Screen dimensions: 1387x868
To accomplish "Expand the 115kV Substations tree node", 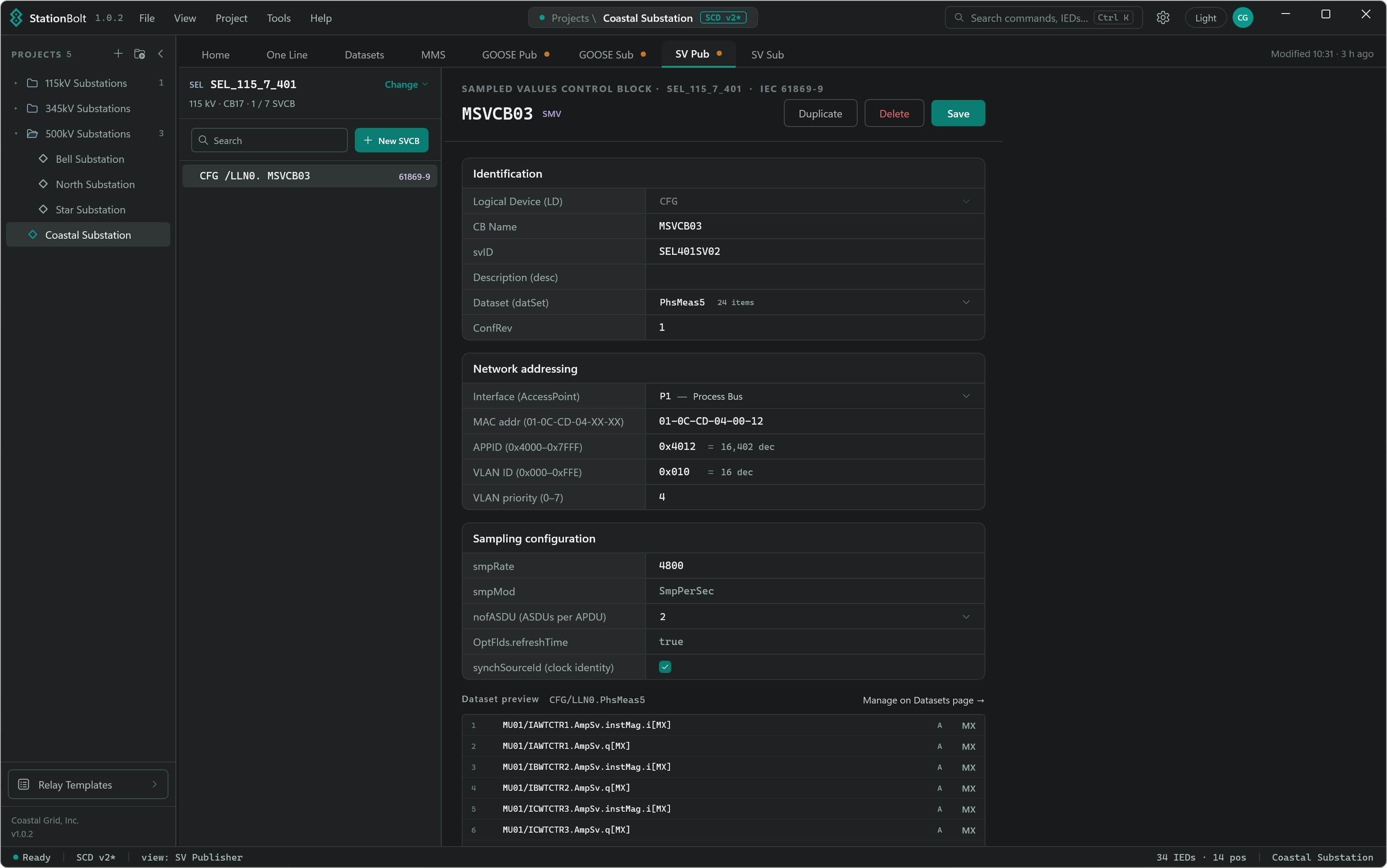I will point(16,83).
